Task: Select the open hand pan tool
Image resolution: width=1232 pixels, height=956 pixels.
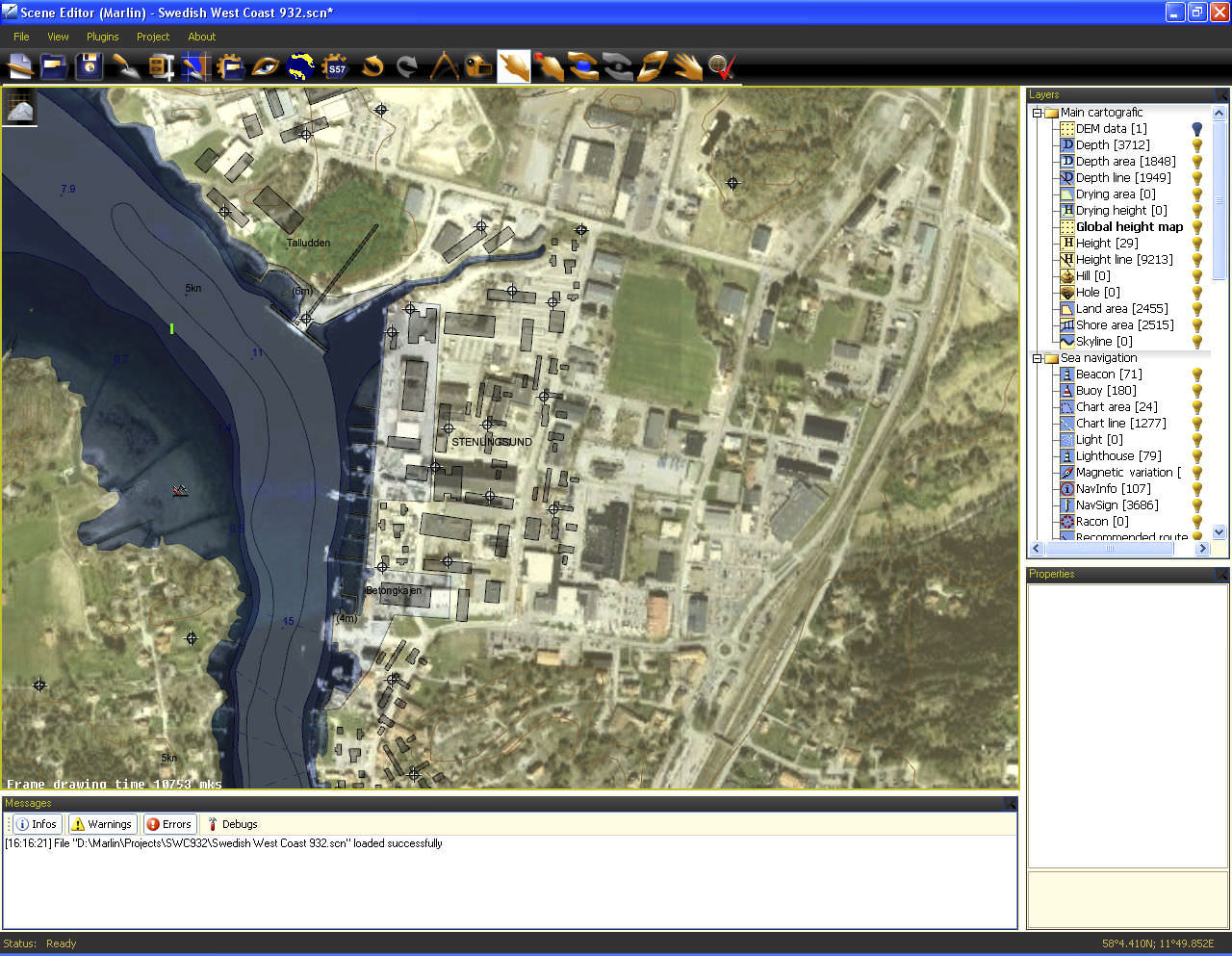Action: tap(687, 66)
